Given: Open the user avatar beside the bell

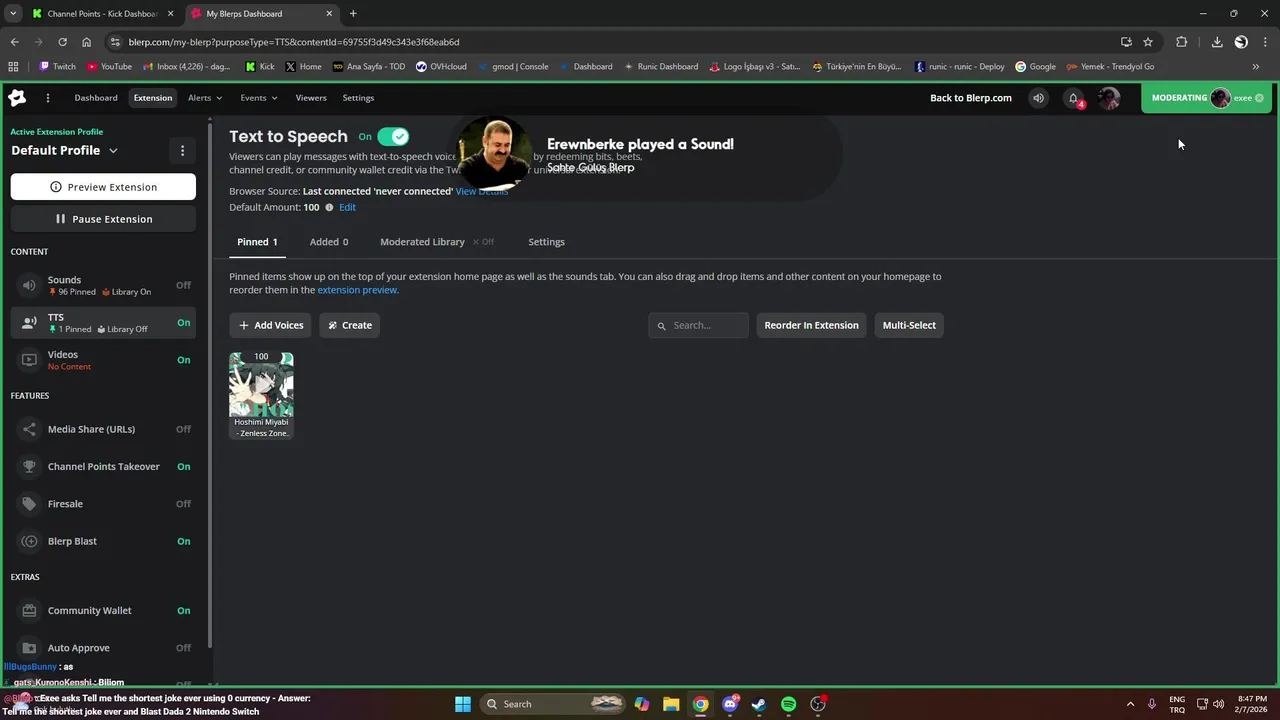Looking at the screenshot, I should click(x=1108, y=98).
